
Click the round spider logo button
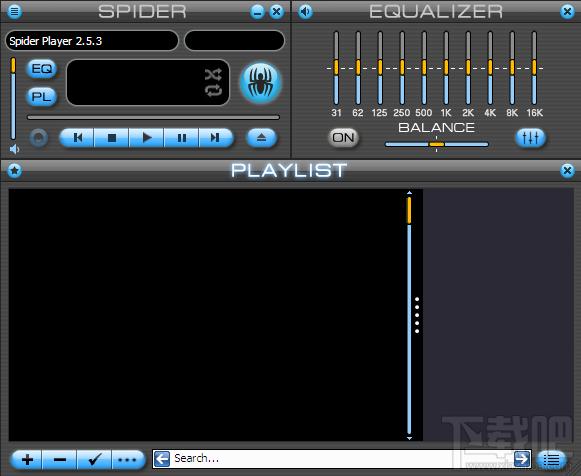261,83
